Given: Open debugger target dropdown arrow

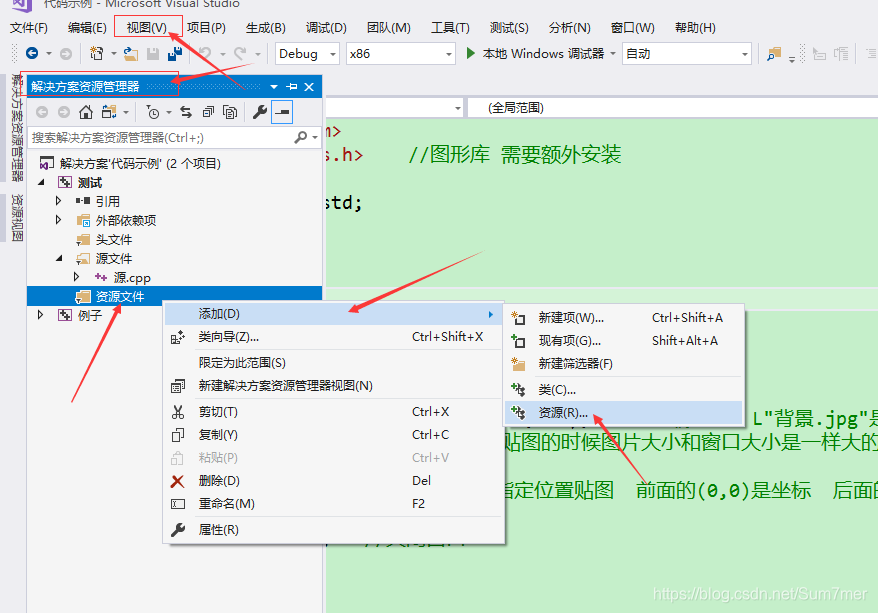Looking at the screenshot, I should click(613, 54).
